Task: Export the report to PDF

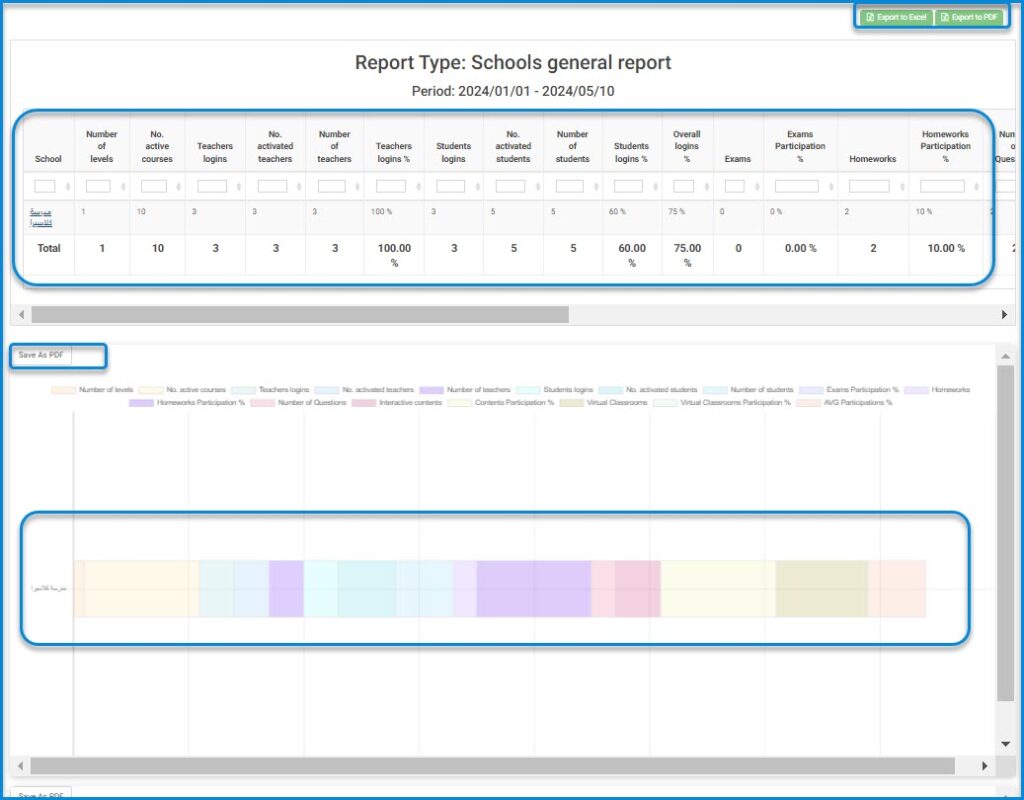Action: (969, 17)
